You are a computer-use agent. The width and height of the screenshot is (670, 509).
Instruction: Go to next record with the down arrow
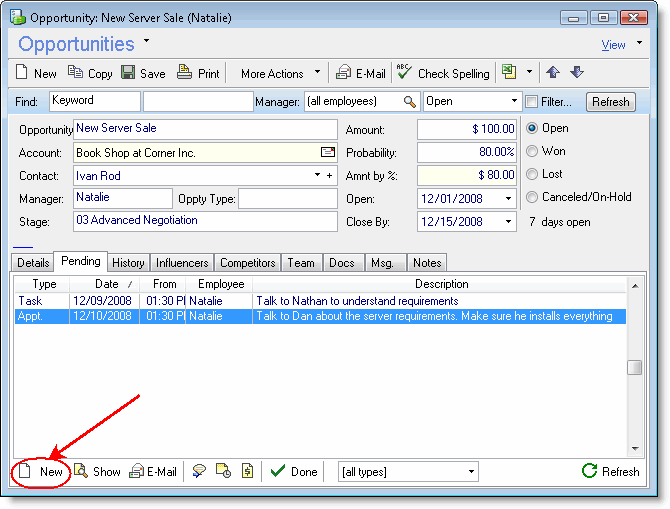(576, 73)
